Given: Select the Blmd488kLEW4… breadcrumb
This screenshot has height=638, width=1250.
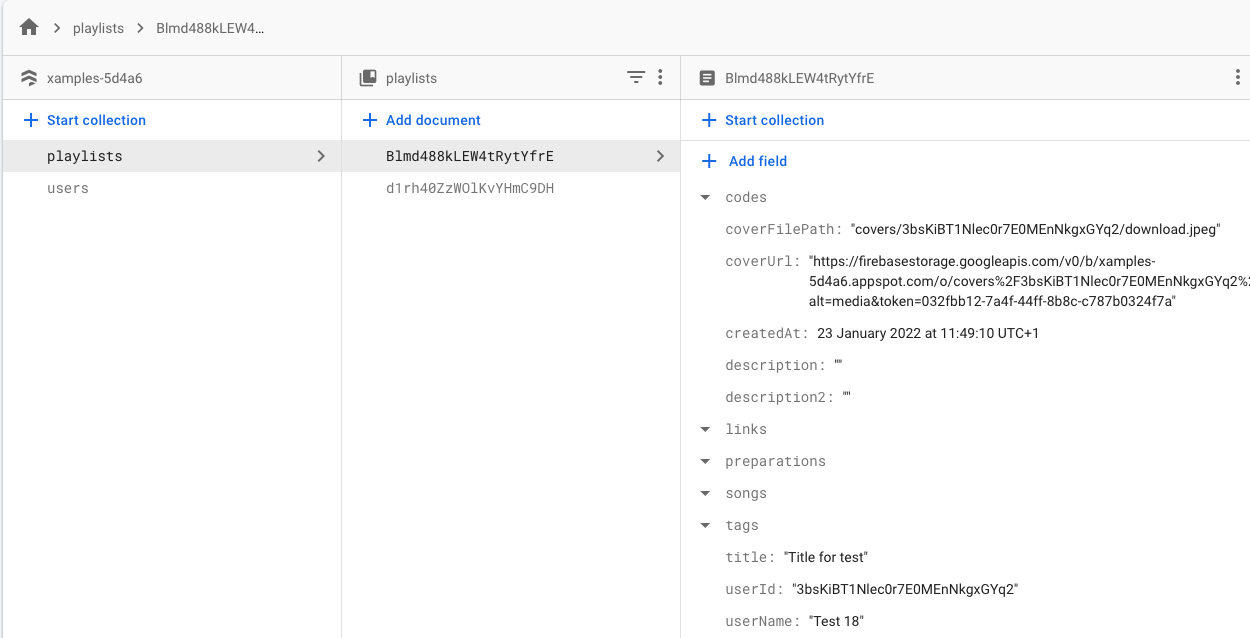Looking at the screenshot, I should tap(210, 28).
